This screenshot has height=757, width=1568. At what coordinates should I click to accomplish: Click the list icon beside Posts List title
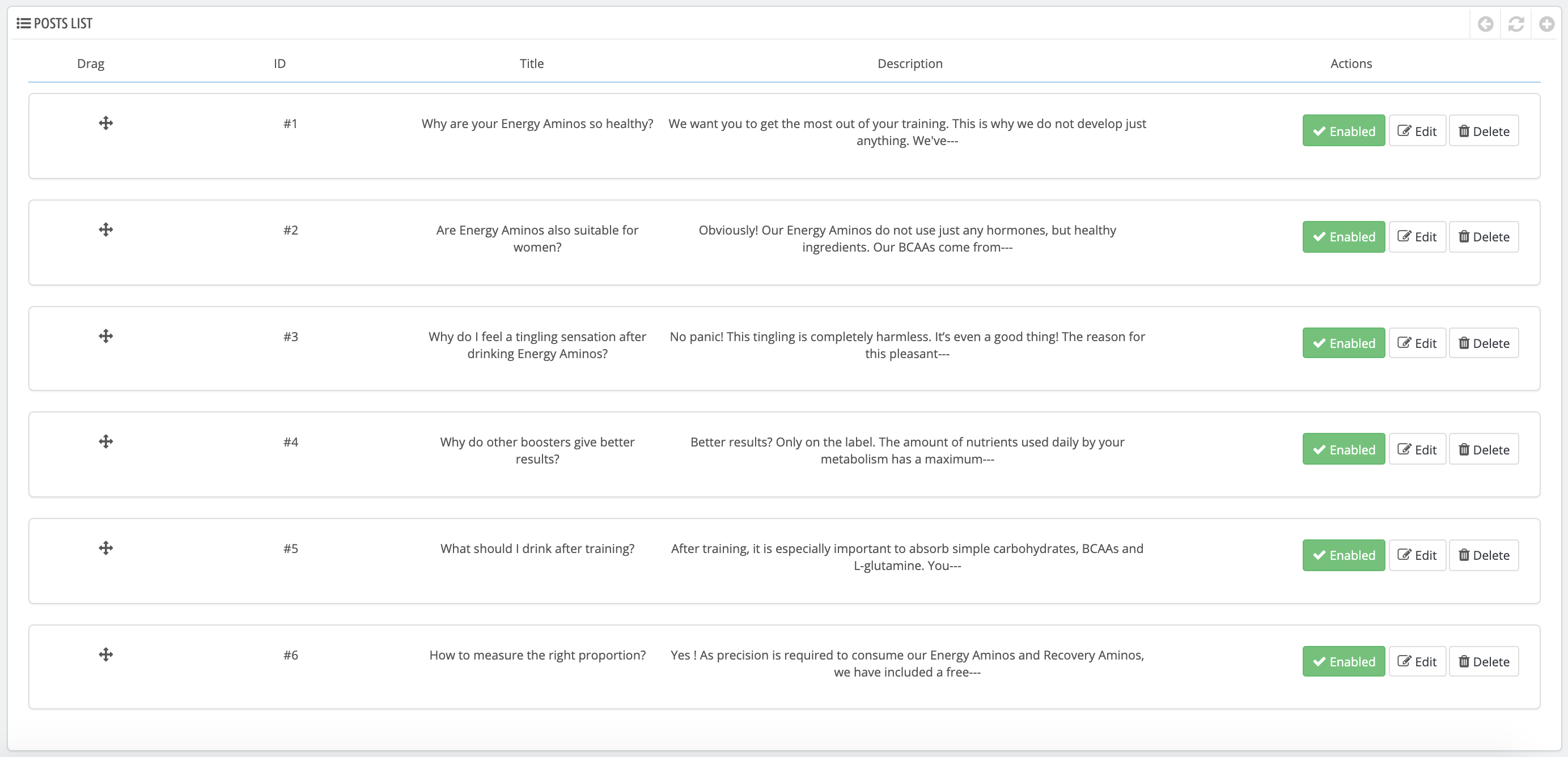point(23,23)
